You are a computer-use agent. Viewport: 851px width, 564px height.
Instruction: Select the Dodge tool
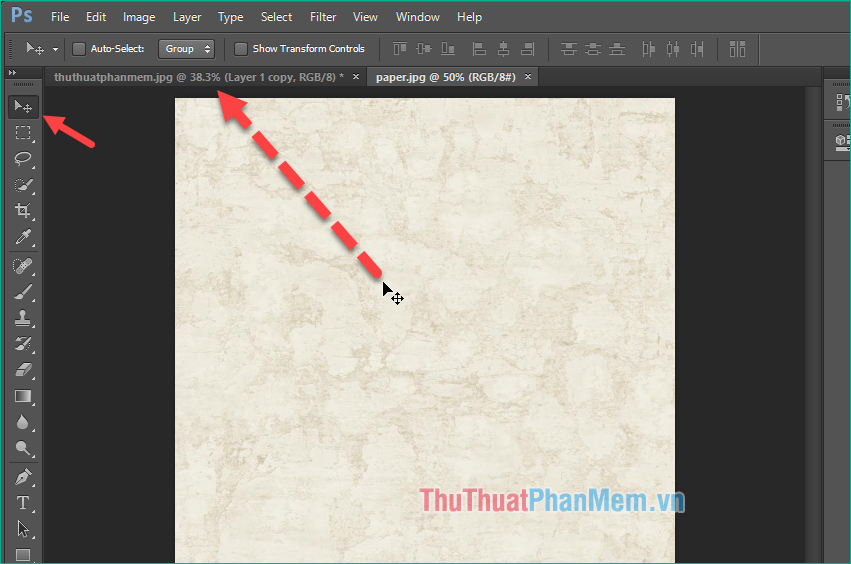coord(23,448)
